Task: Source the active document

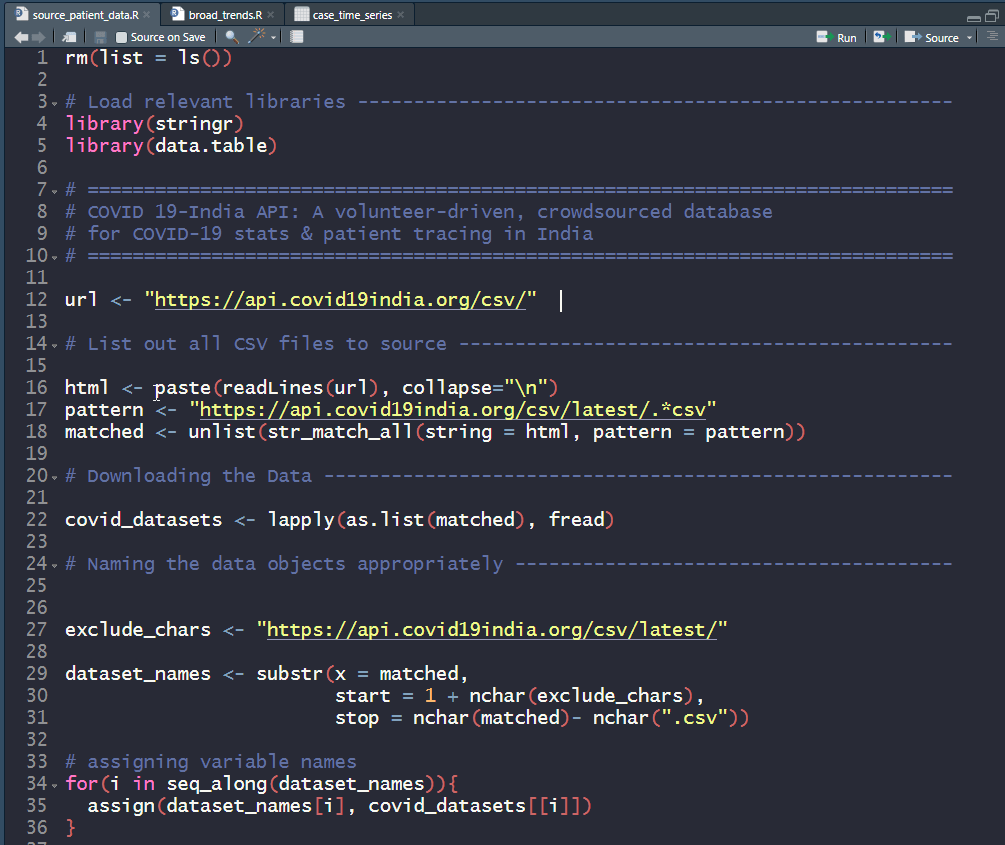Action: point(931,37)
